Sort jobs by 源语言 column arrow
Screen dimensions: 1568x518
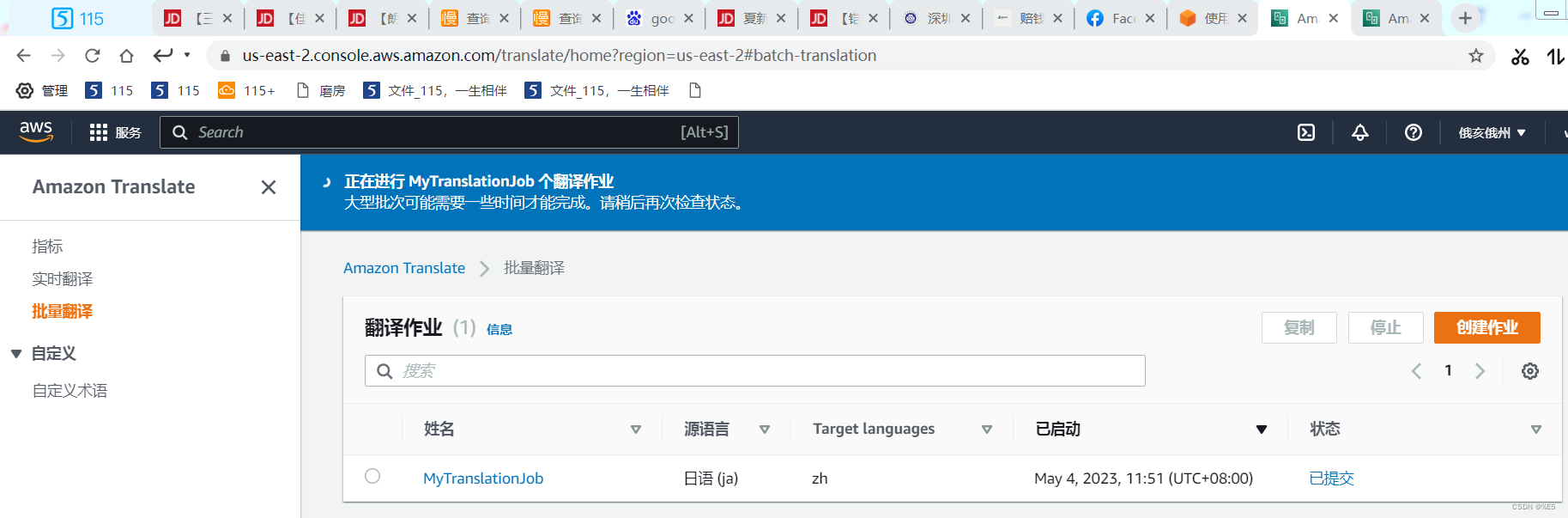coord(765,430)
